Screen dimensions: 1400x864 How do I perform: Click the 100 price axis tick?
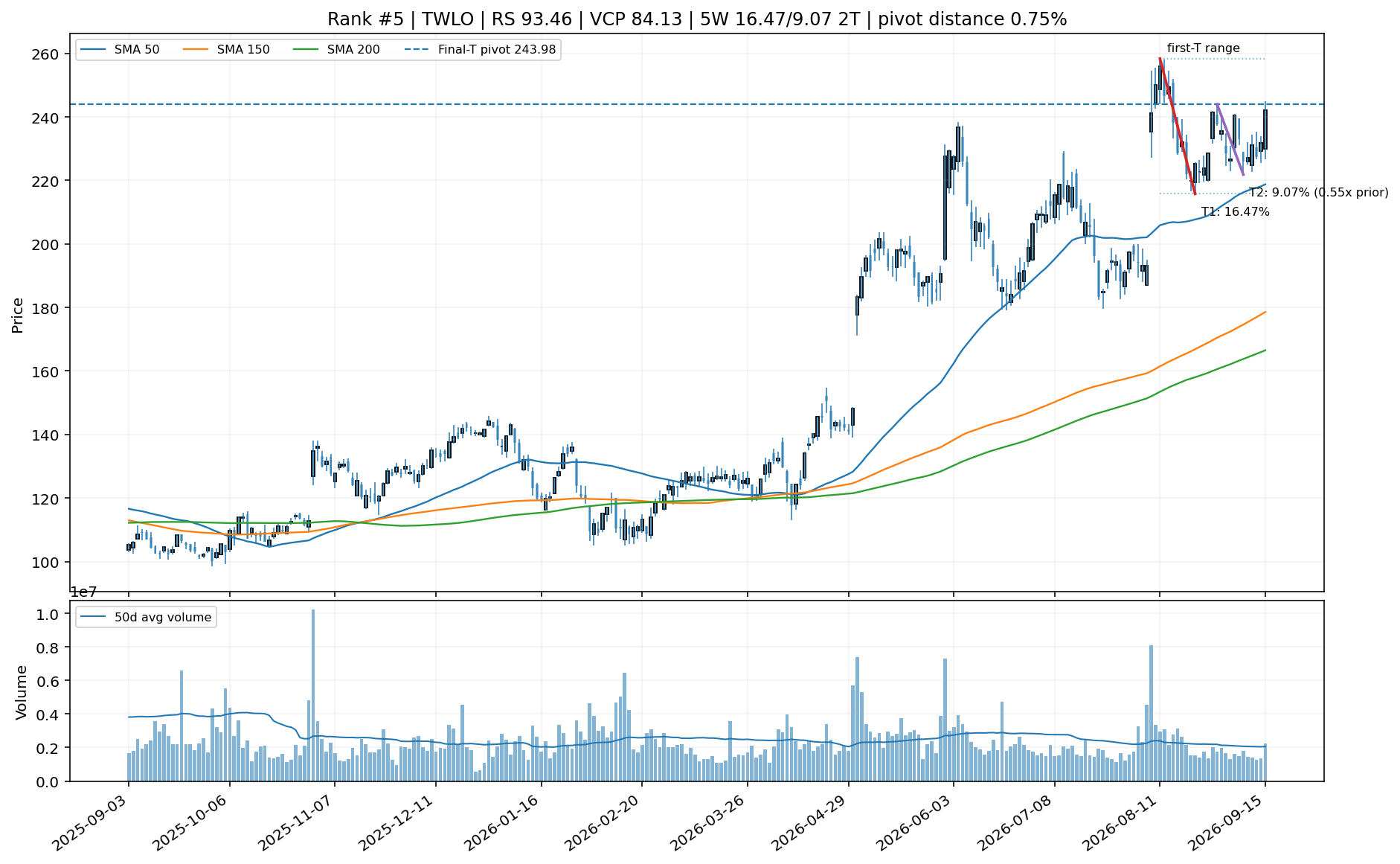(45, 562)
